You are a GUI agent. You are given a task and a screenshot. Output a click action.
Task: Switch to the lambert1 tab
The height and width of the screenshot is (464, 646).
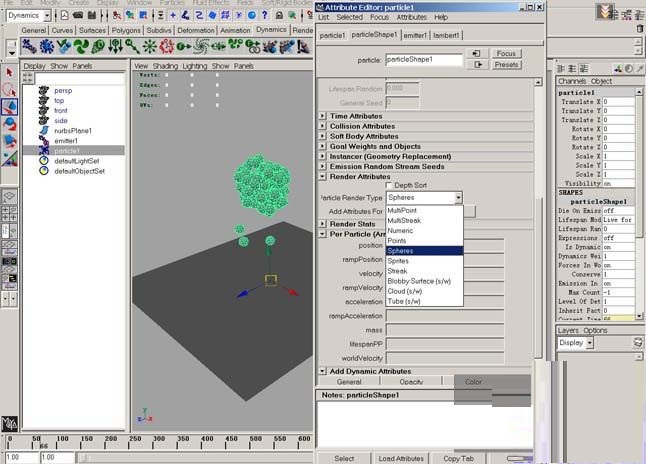(x=446, y=35)
